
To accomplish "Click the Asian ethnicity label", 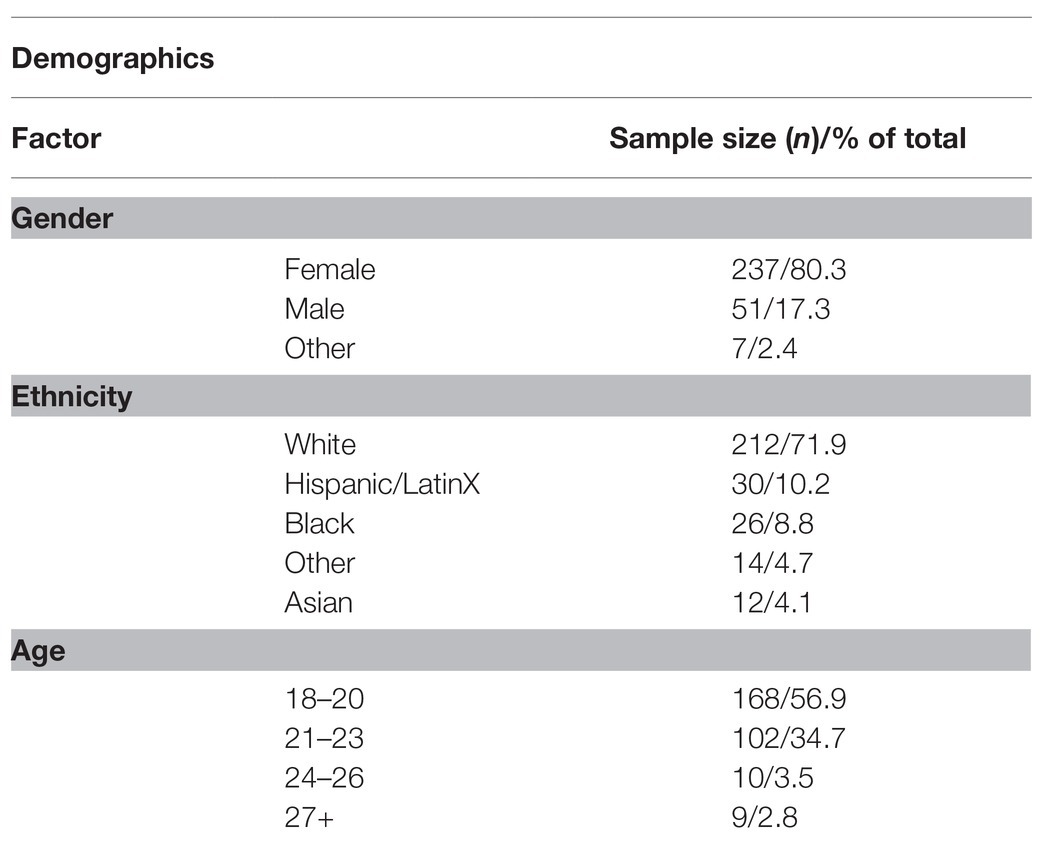I will click(318, 603).
